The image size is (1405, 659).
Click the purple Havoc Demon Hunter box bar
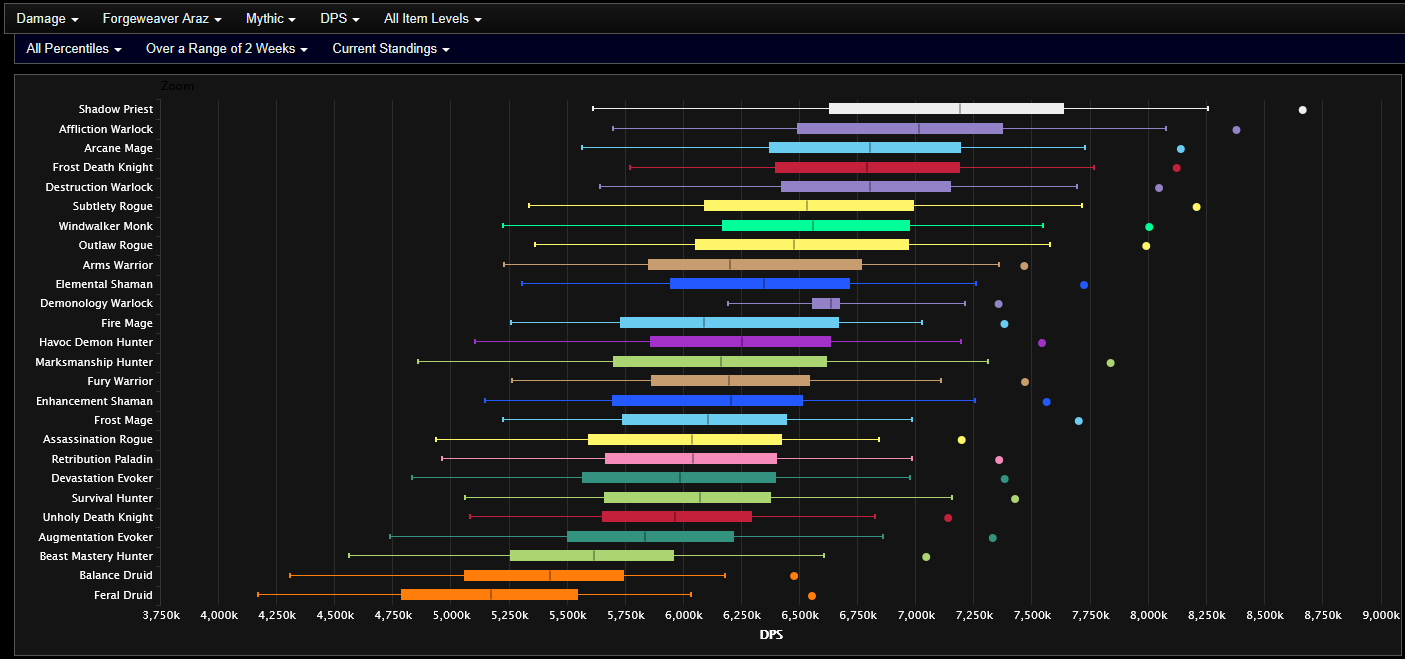[x=740, y=342]
